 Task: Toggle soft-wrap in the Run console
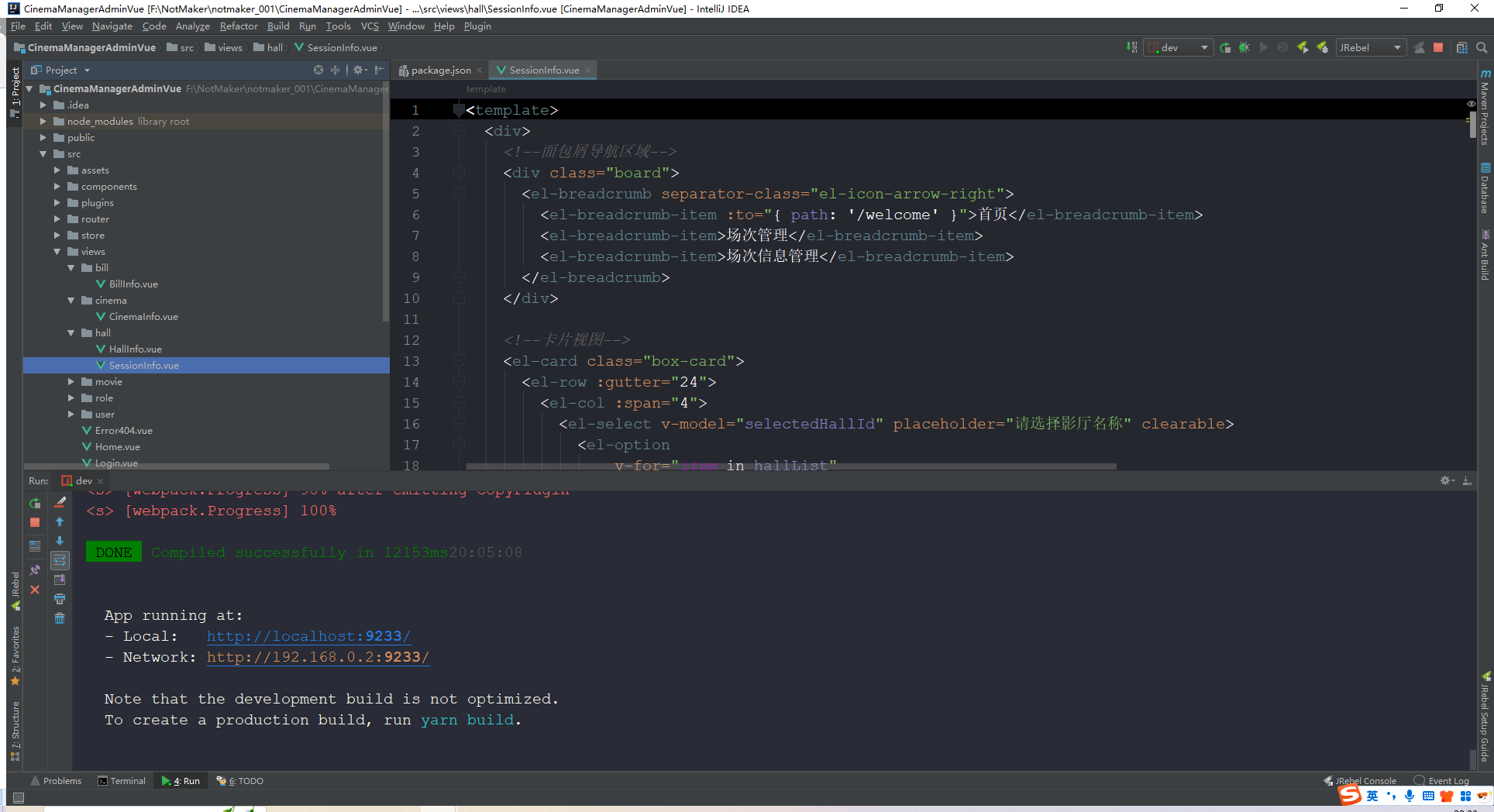pyautogui.click(x=60, y=560)
